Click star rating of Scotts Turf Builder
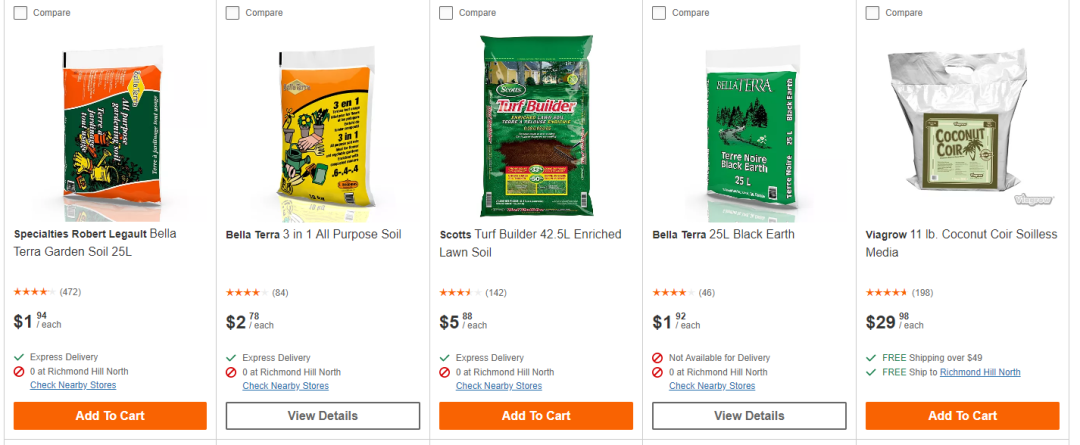Image resolution: width=1080 pixels, height=445 pixels. [x=460, y=292]
